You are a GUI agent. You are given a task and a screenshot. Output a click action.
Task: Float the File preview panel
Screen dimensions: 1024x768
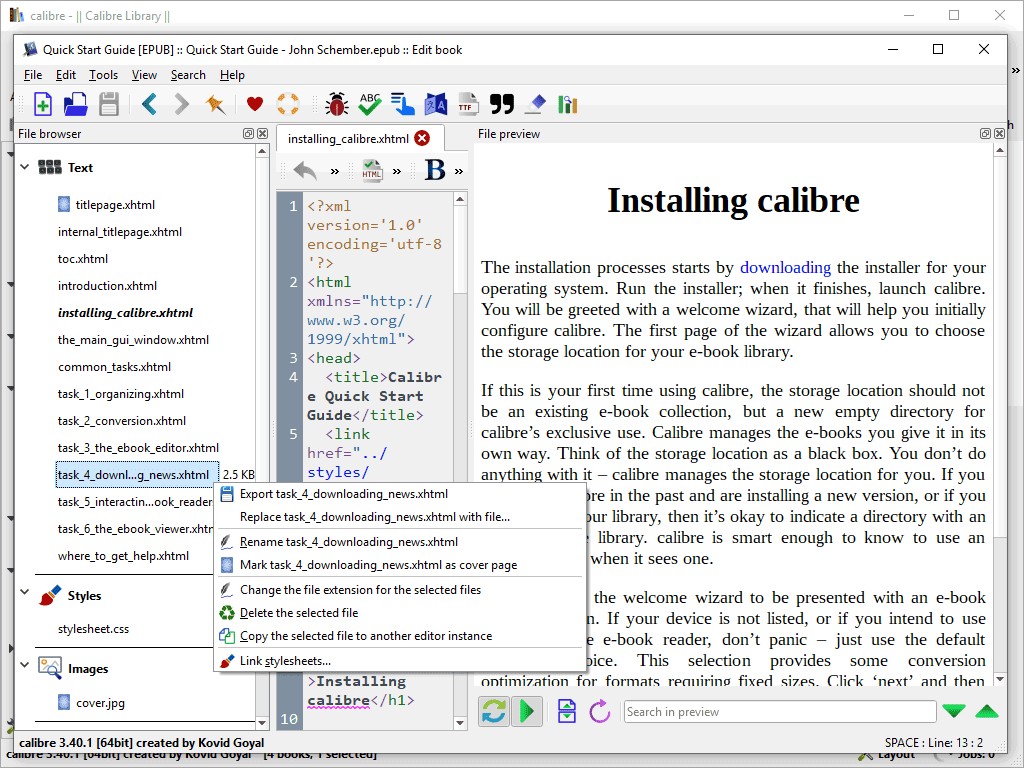[985, 133]
